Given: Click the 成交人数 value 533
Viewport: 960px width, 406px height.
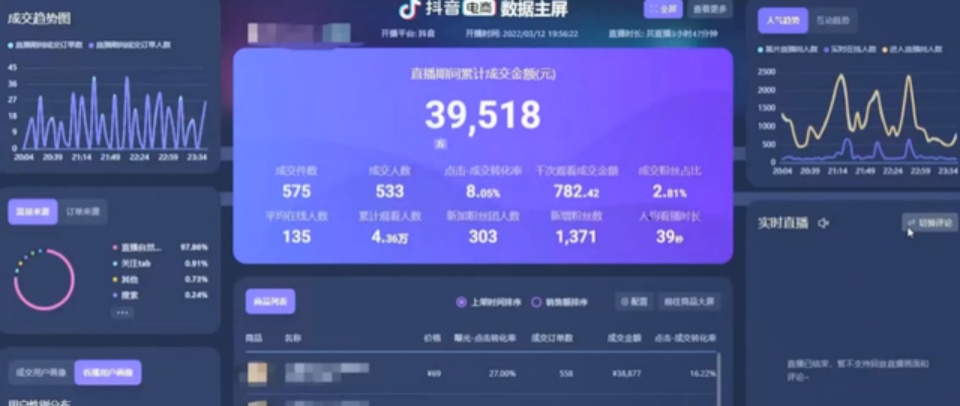Looking at the screenshot, I should click(x=390, y=192).
